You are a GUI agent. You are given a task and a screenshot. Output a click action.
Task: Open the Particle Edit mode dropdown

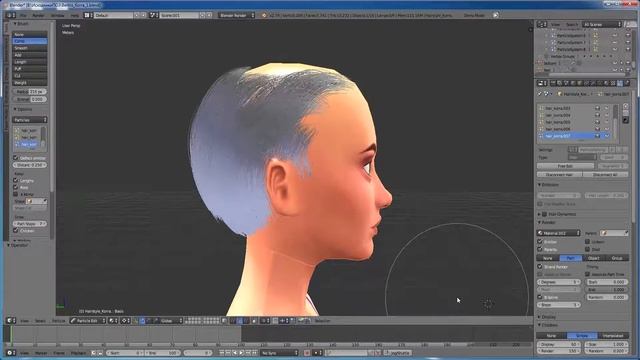(x=88, y=321)
